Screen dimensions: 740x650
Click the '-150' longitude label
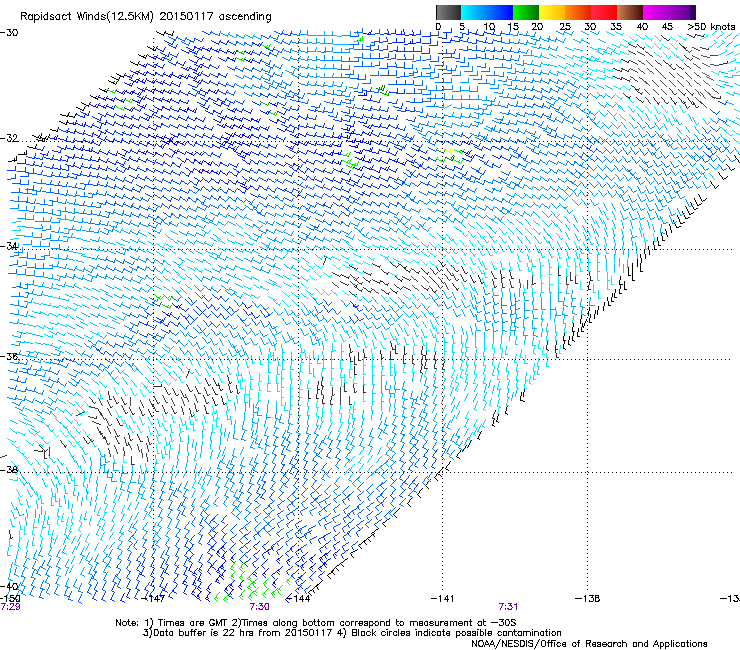[10, 598]
